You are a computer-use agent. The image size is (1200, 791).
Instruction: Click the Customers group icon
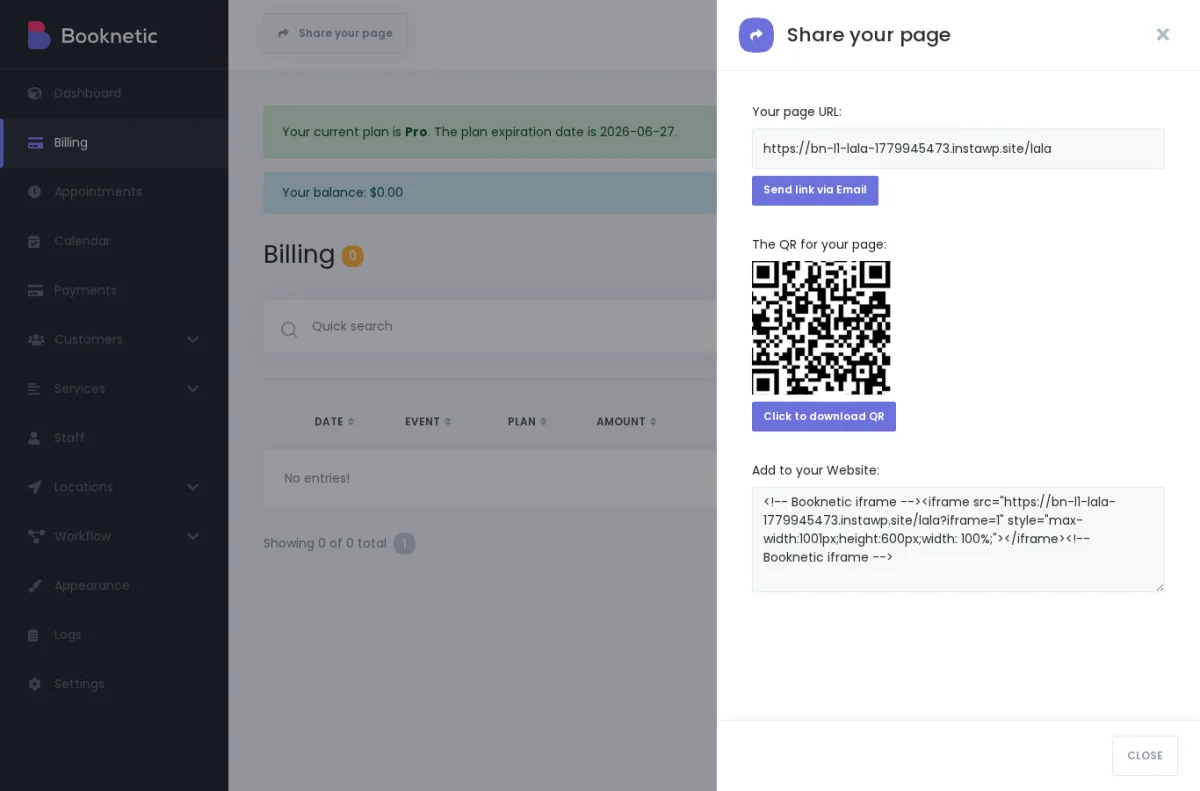[35, 339]
